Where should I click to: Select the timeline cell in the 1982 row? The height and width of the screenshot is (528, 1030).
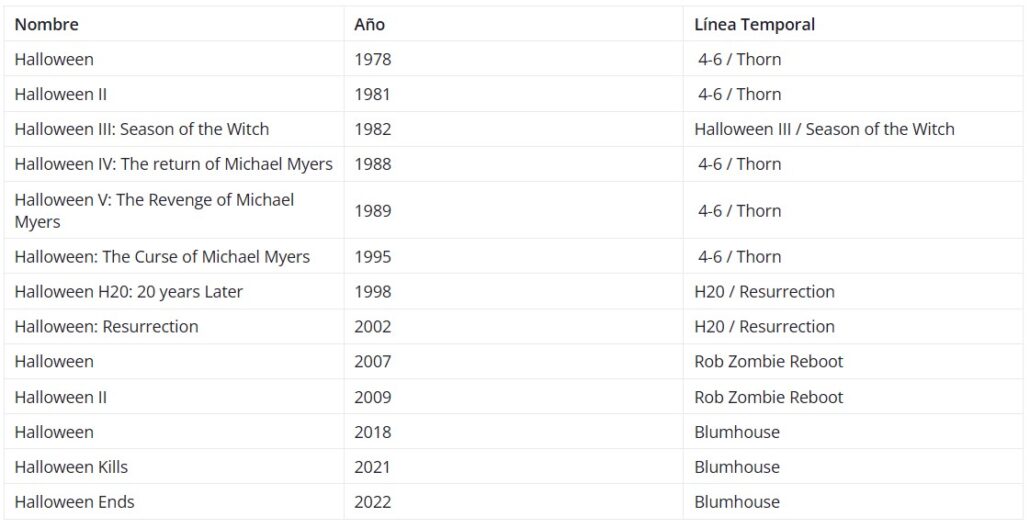(824, 129)
